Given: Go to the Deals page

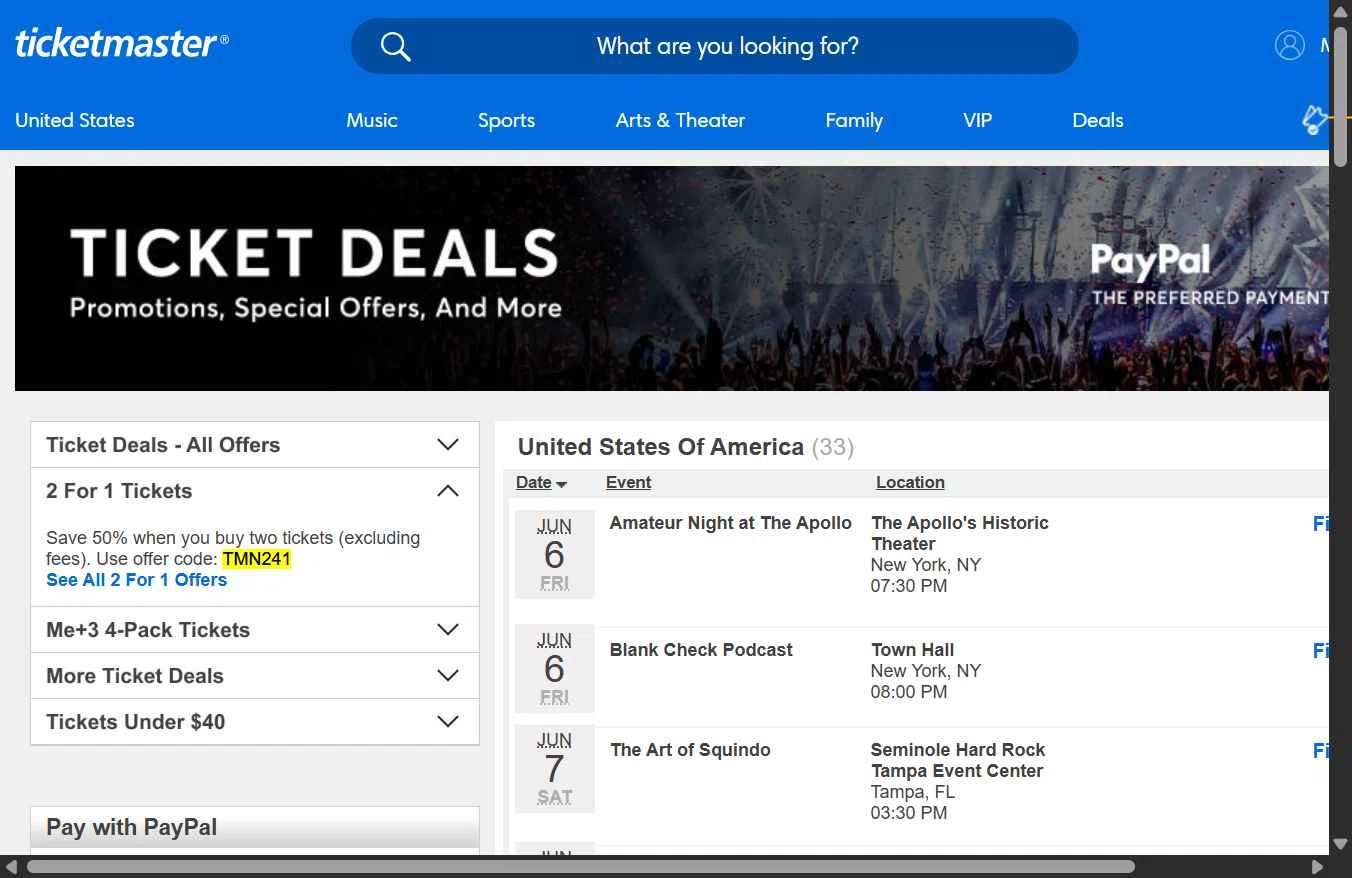Looking at the screenshot, I should pyautogui.click(x=1097, y=120).
